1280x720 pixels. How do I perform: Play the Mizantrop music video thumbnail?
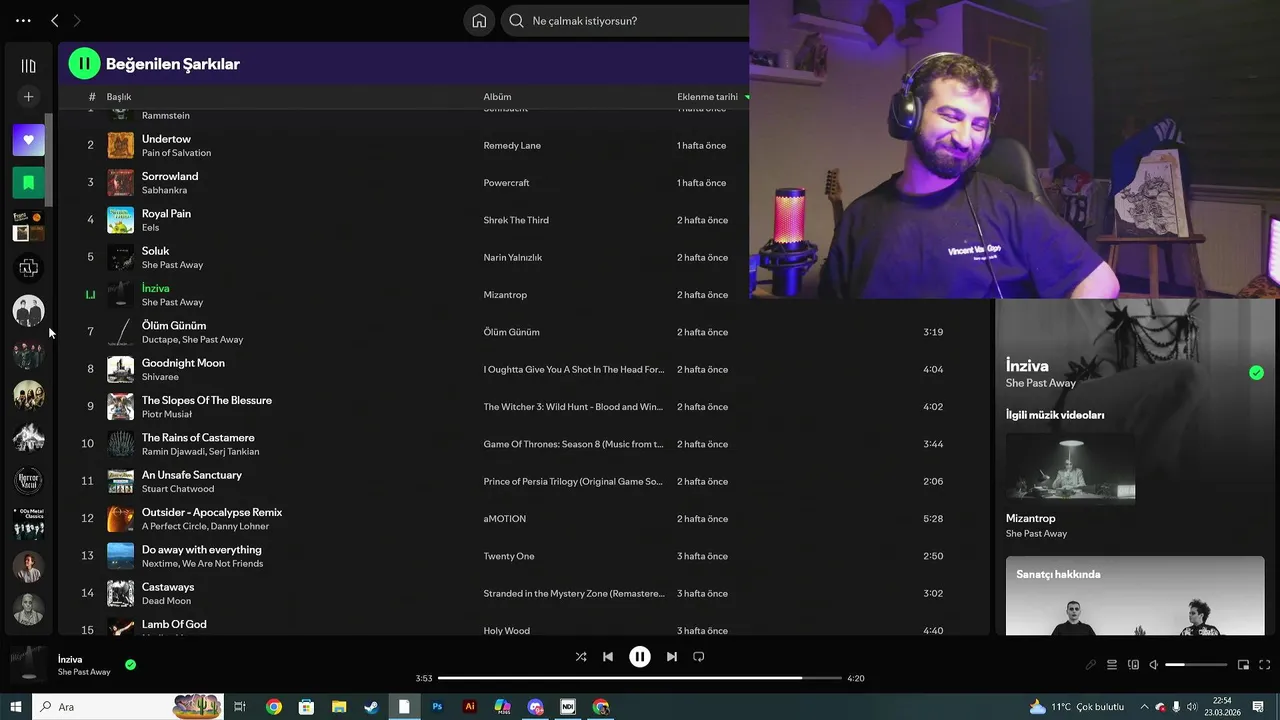click(1070, 469)
